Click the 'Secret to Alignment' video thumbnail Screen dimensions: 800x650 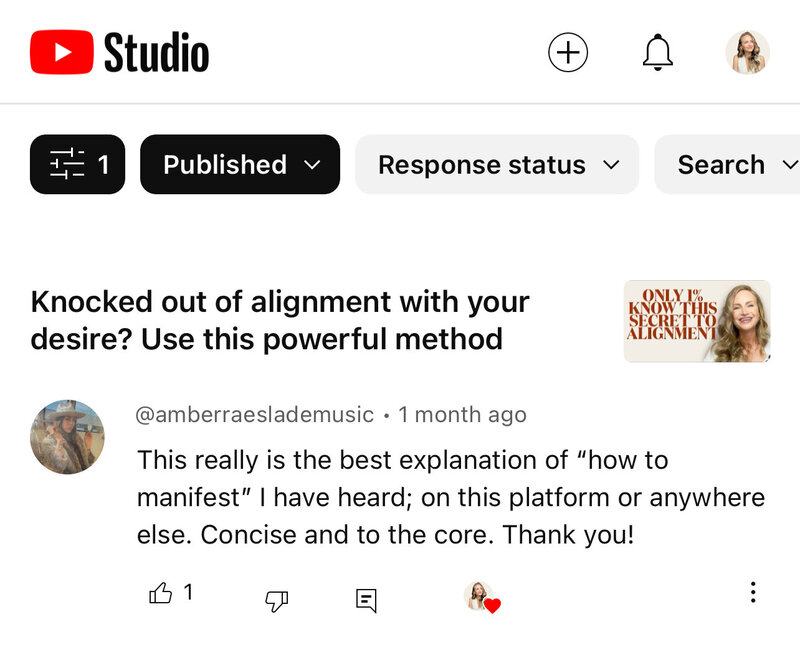click(697, 320)
